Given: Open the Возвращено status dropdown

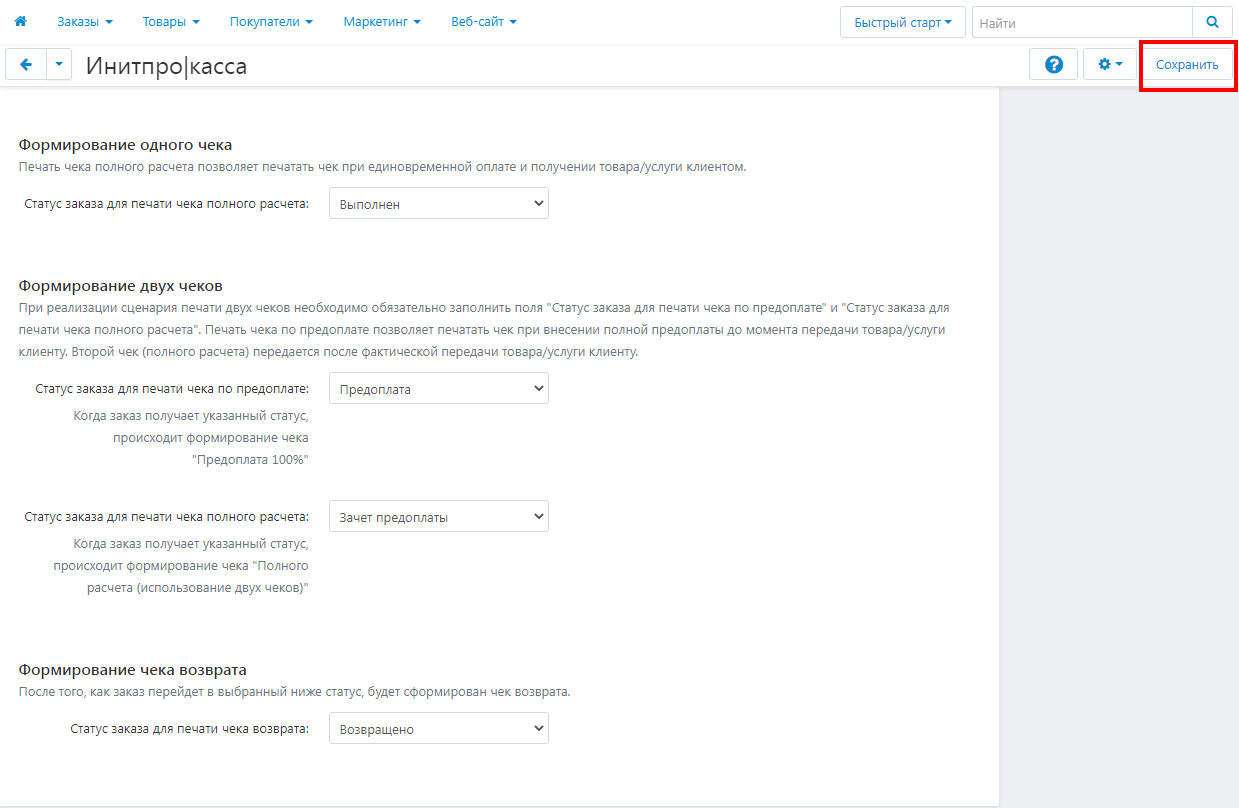Looking at the screenshot, I should point(439,729).
